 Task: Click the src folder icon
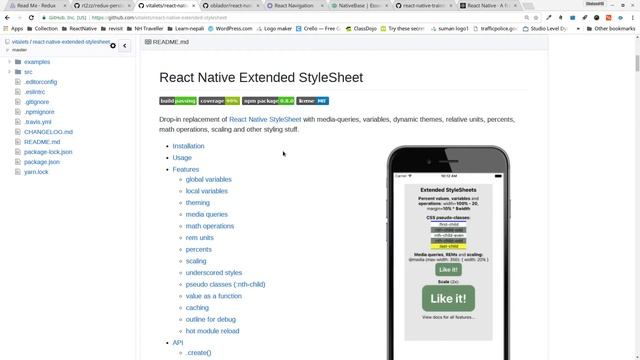click(18, 72)
